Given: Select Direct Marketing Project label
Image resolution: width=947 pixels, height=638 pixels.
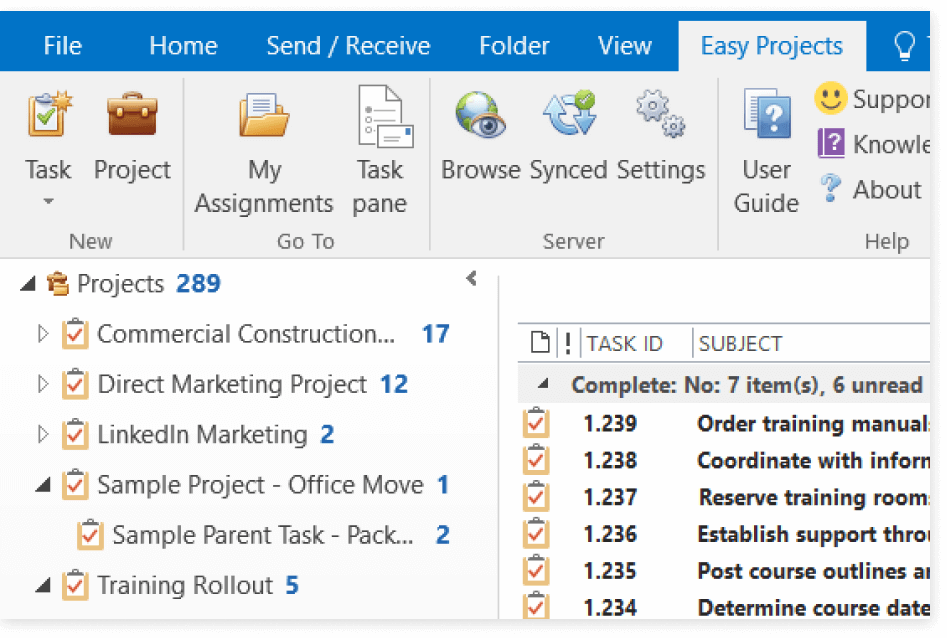Looking at the screenshot, I should point(232,384).
